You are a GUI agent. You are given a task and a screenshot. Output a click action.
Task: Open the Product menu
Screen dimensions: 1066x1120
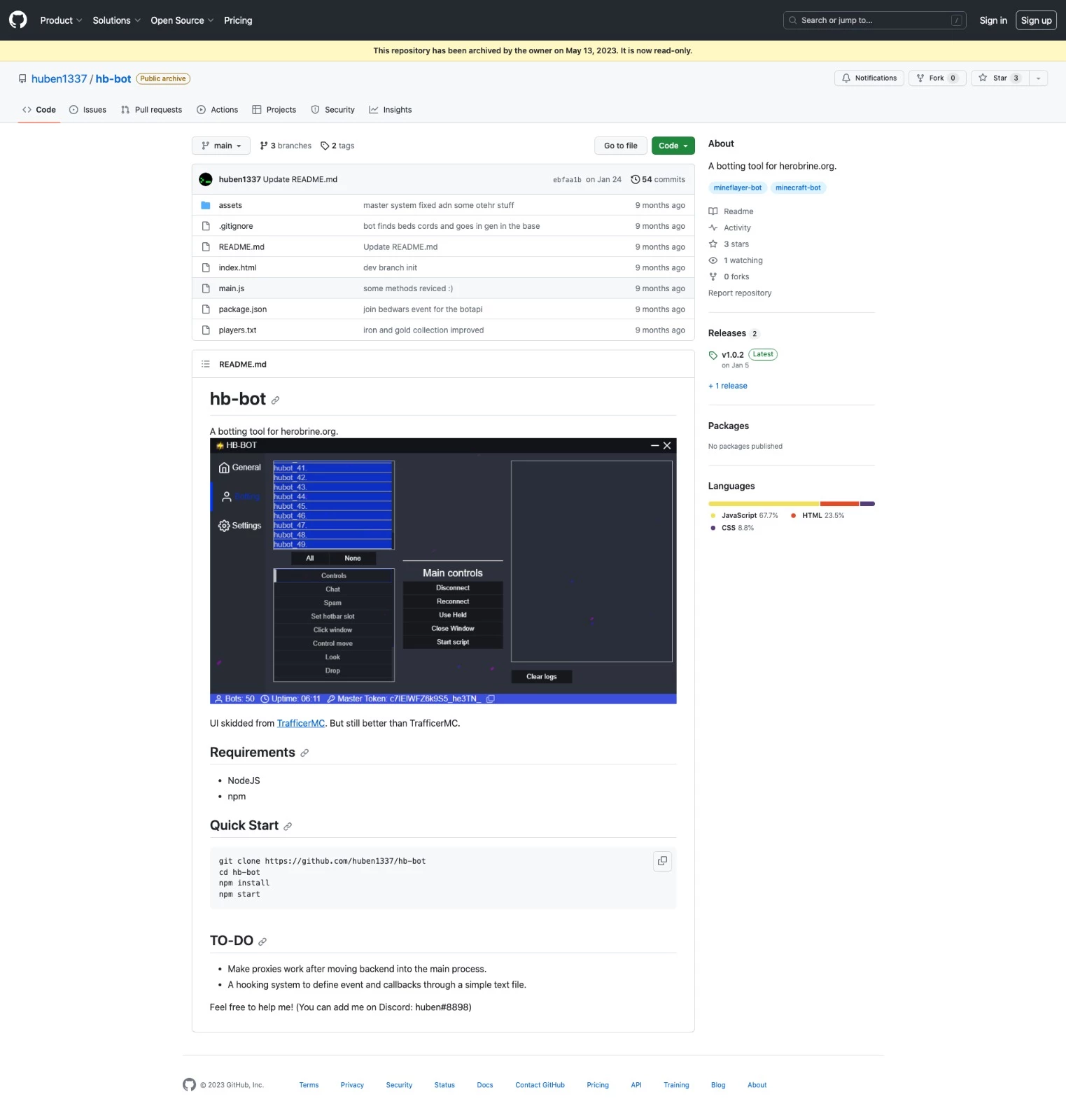pos(61,20)
